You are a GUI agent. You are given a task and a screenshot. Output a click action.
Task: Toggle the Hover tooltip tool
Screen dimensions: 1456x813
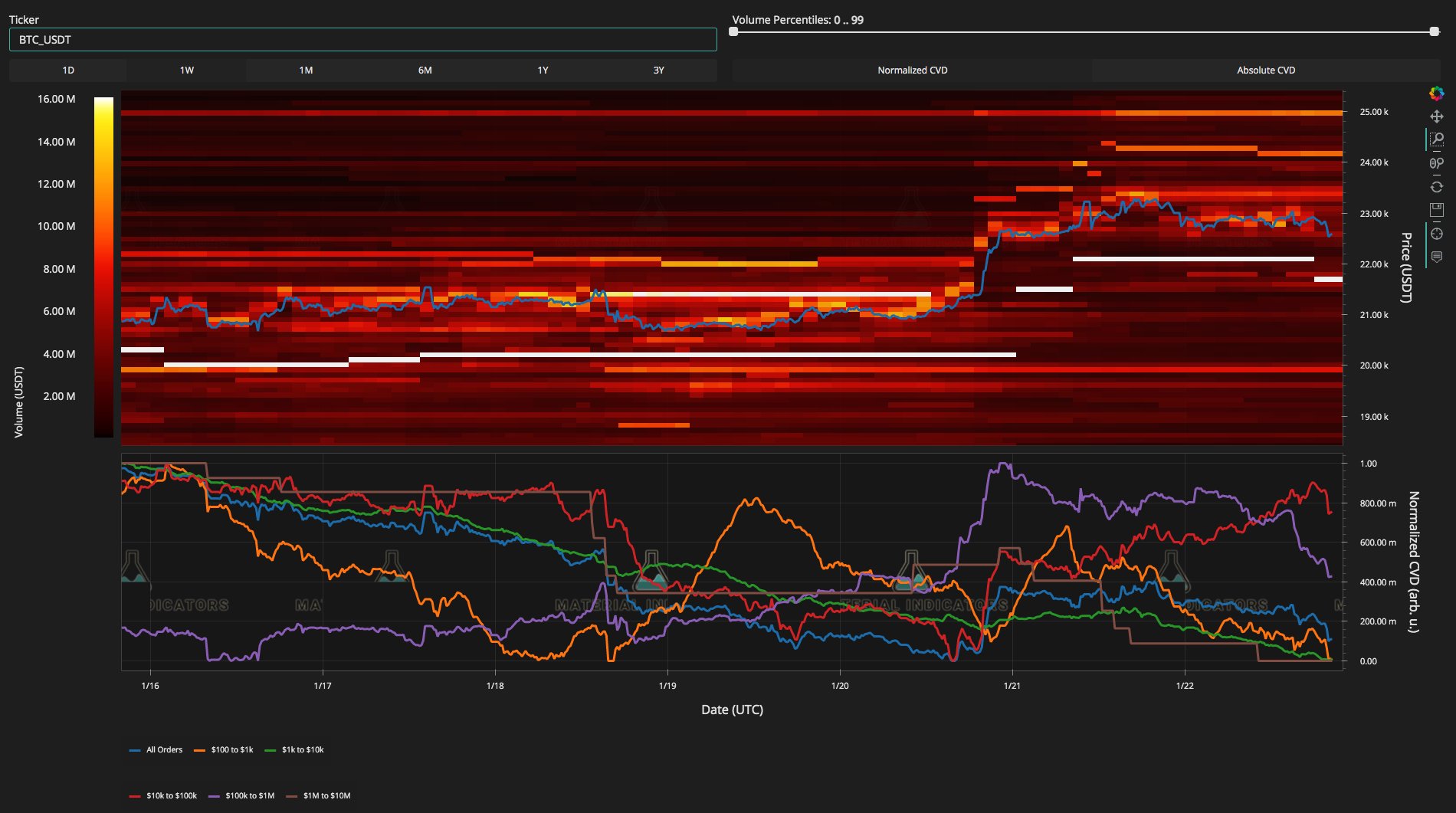pyautogui.click(x=1436, y=257)
